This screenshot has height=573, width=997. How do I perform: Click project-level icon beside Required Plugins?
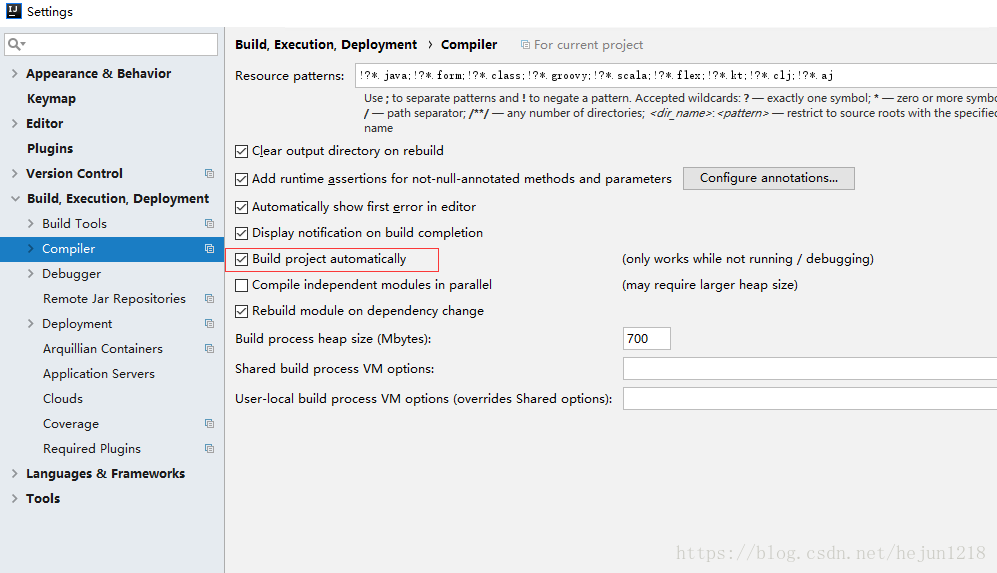(x=209, y=448)
